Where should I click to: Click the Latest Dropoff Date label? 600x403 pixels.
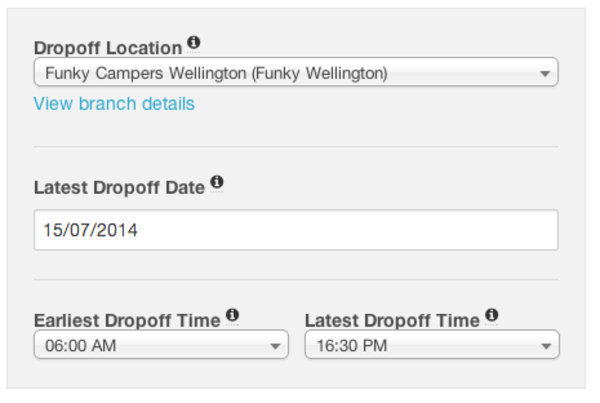119,188
